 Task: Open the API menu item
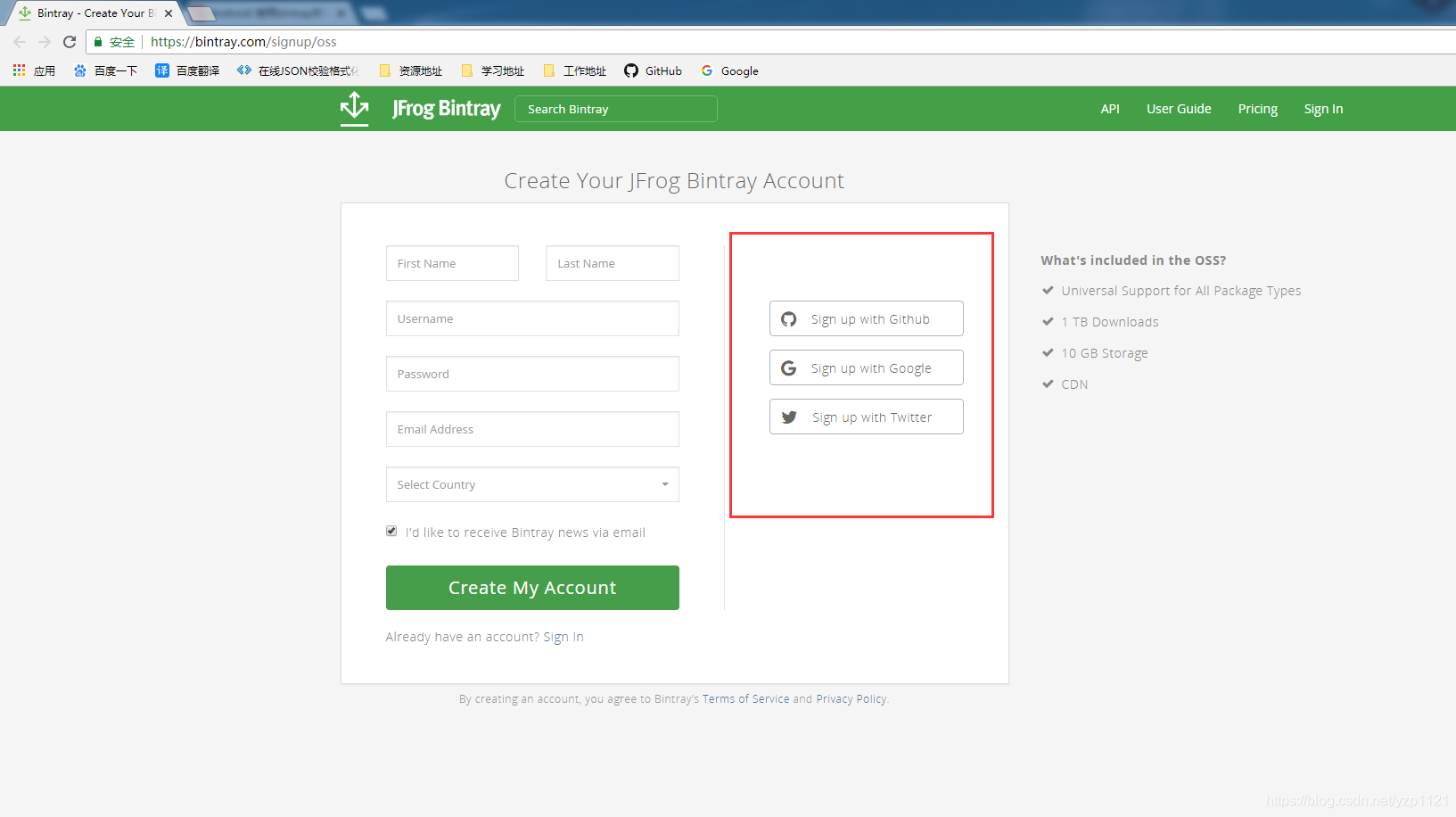coord(1110,109)
